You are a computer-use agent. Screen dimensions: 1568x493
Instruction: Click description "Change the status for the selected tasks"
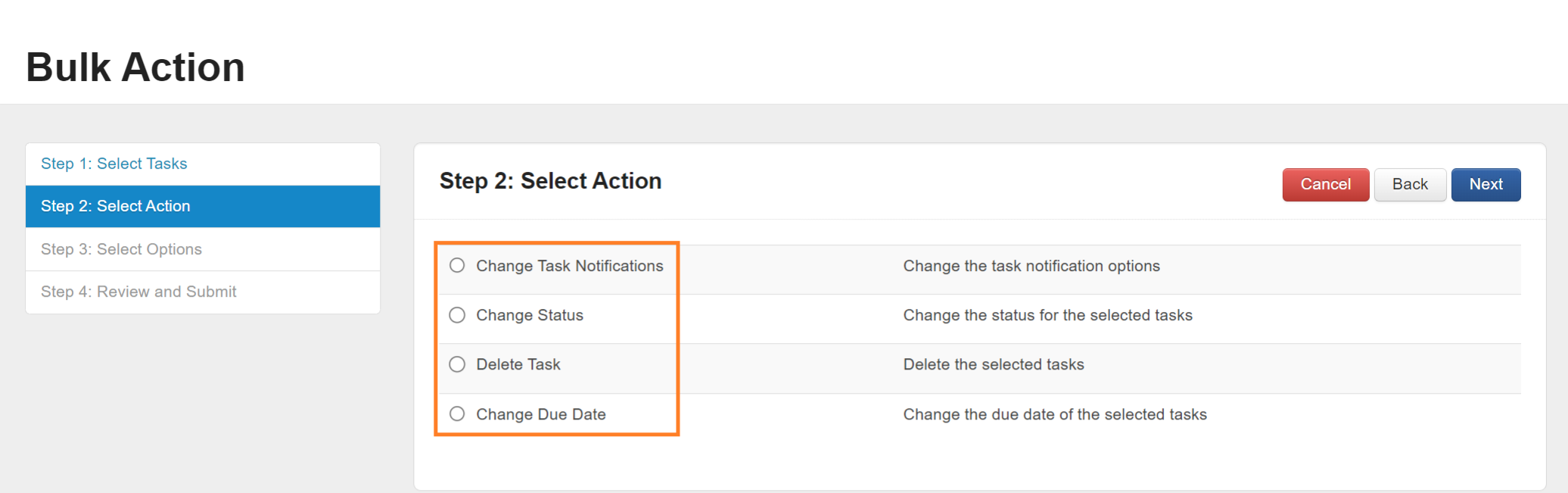click(x=1047, y=315)
